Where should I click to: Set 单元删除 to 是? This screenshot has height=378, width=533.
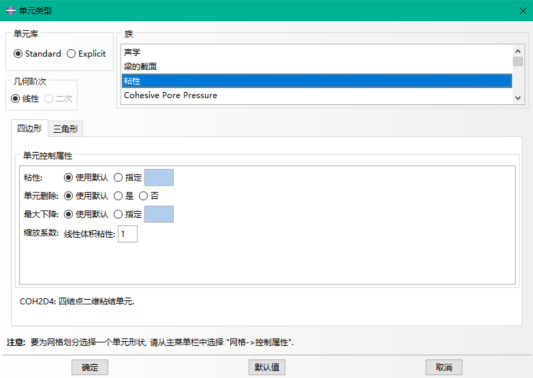(123, 196)
